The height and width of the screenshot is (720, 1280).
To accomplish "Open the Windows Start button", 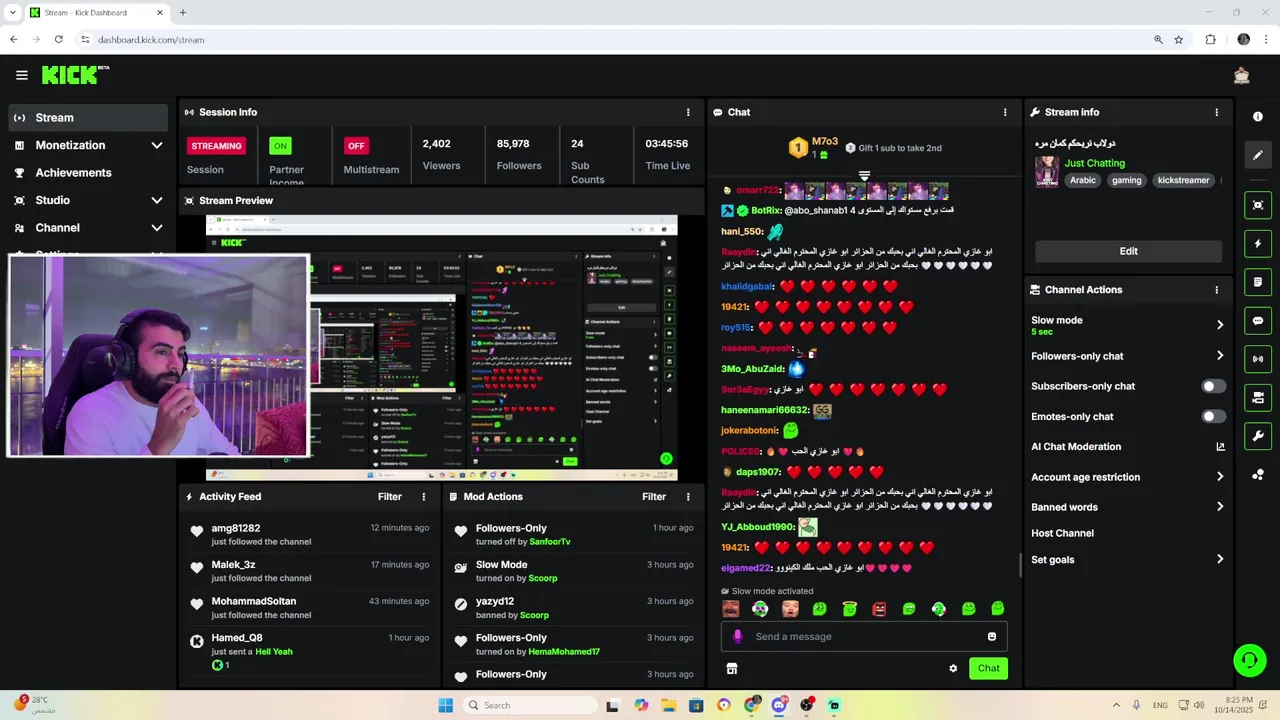I will point(446,705).
